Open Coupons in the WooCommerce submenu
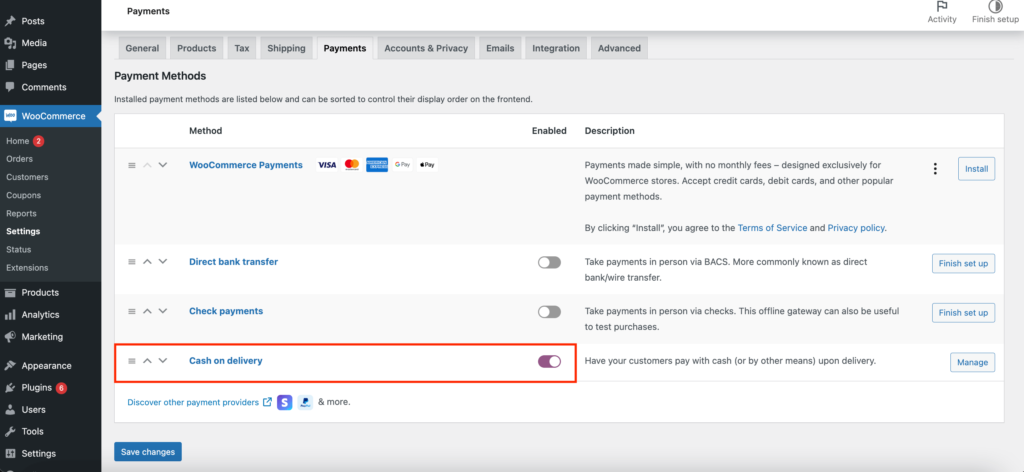Image resolution: width=1024 pixels, height=472 pixels. pyautogui.click(x=22, y=195)
